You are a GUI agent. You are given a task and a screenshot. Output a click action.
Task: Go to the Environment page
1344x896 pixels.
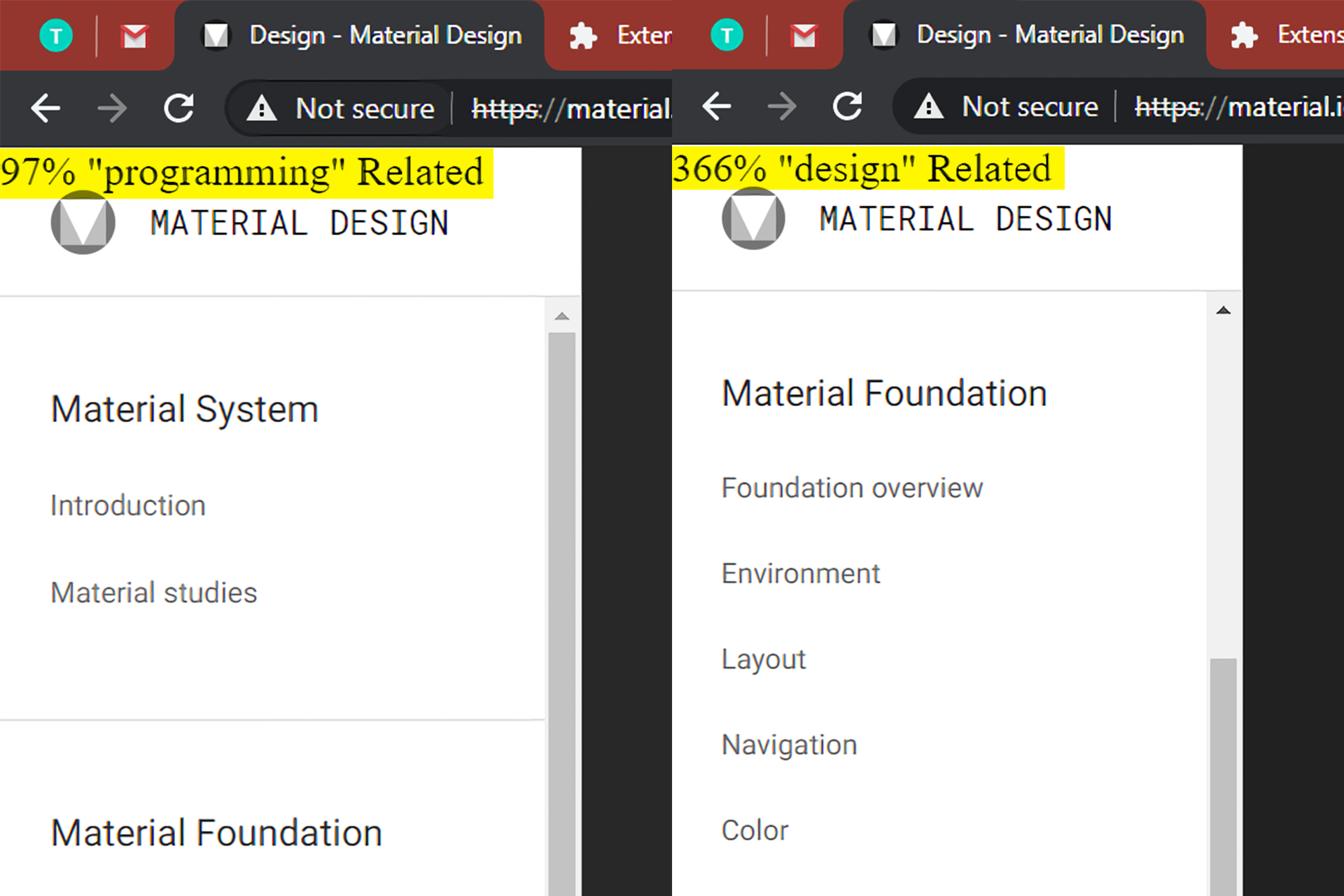800,574
